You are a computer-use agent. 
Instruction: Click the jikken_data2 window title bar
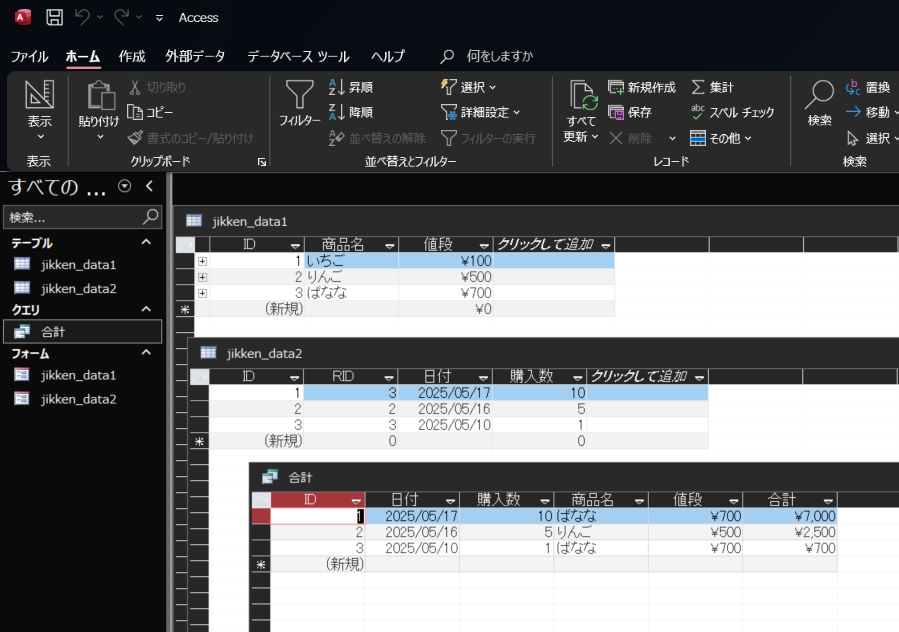click(x=545, y=353)
